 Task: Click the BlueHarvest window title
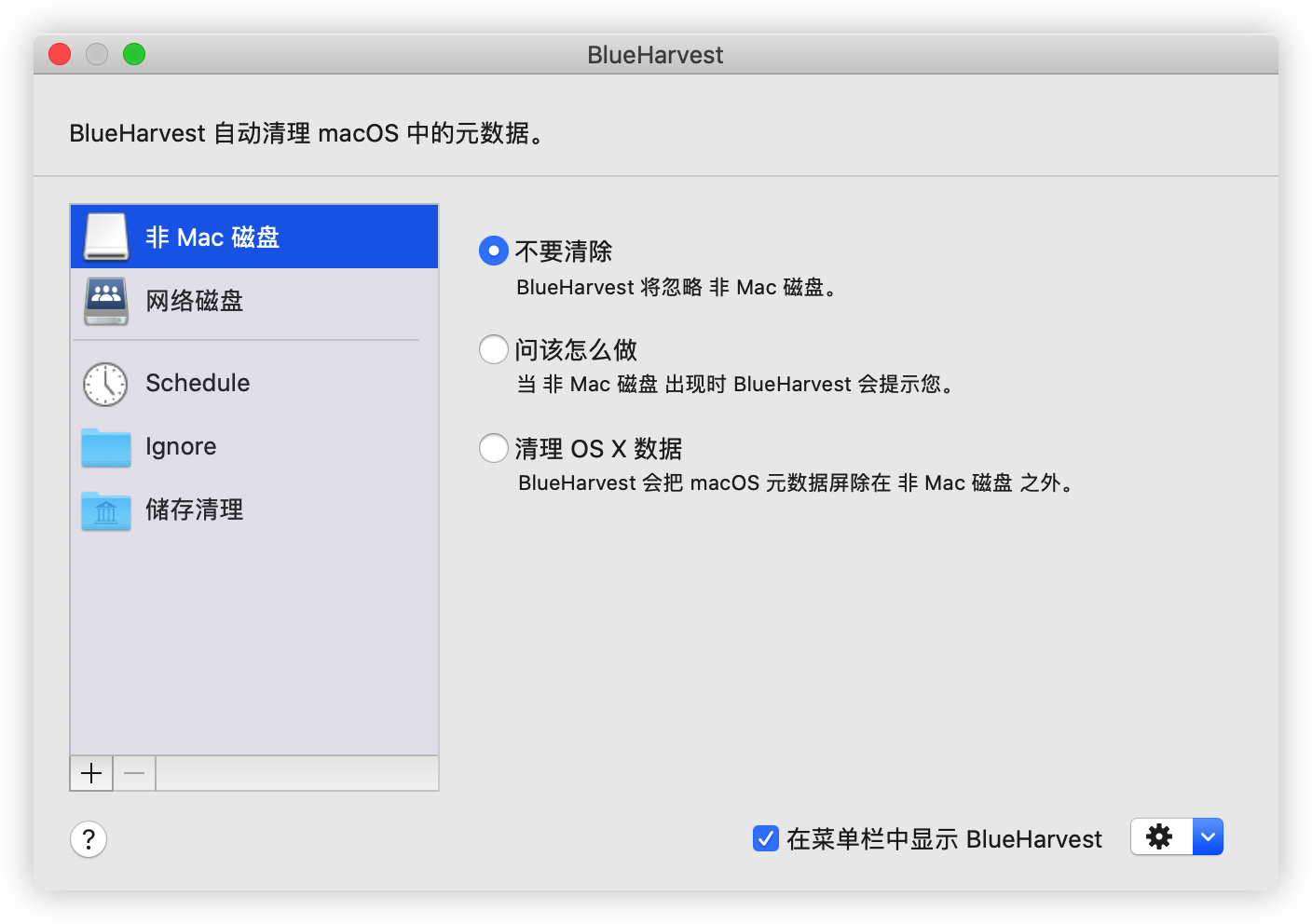click(x=655, y=55)
